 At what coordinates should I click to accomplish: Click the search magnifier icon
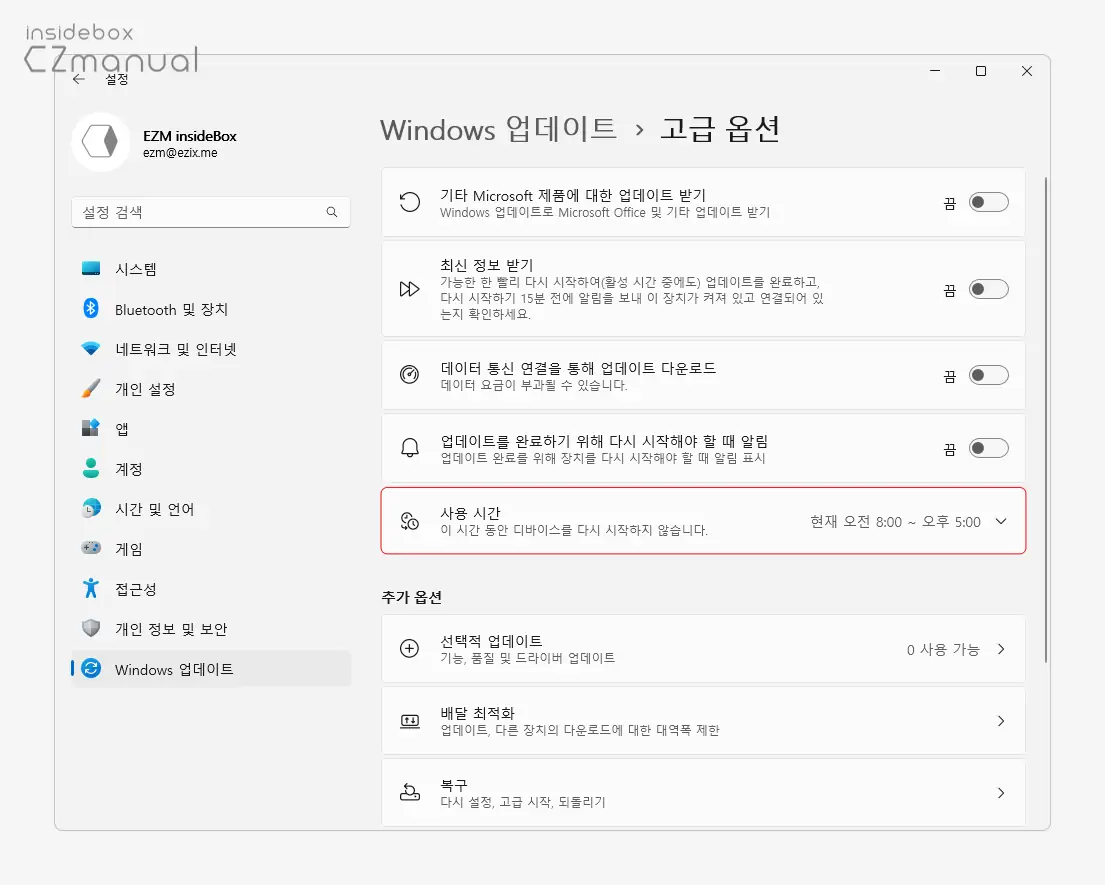(332, 212)
